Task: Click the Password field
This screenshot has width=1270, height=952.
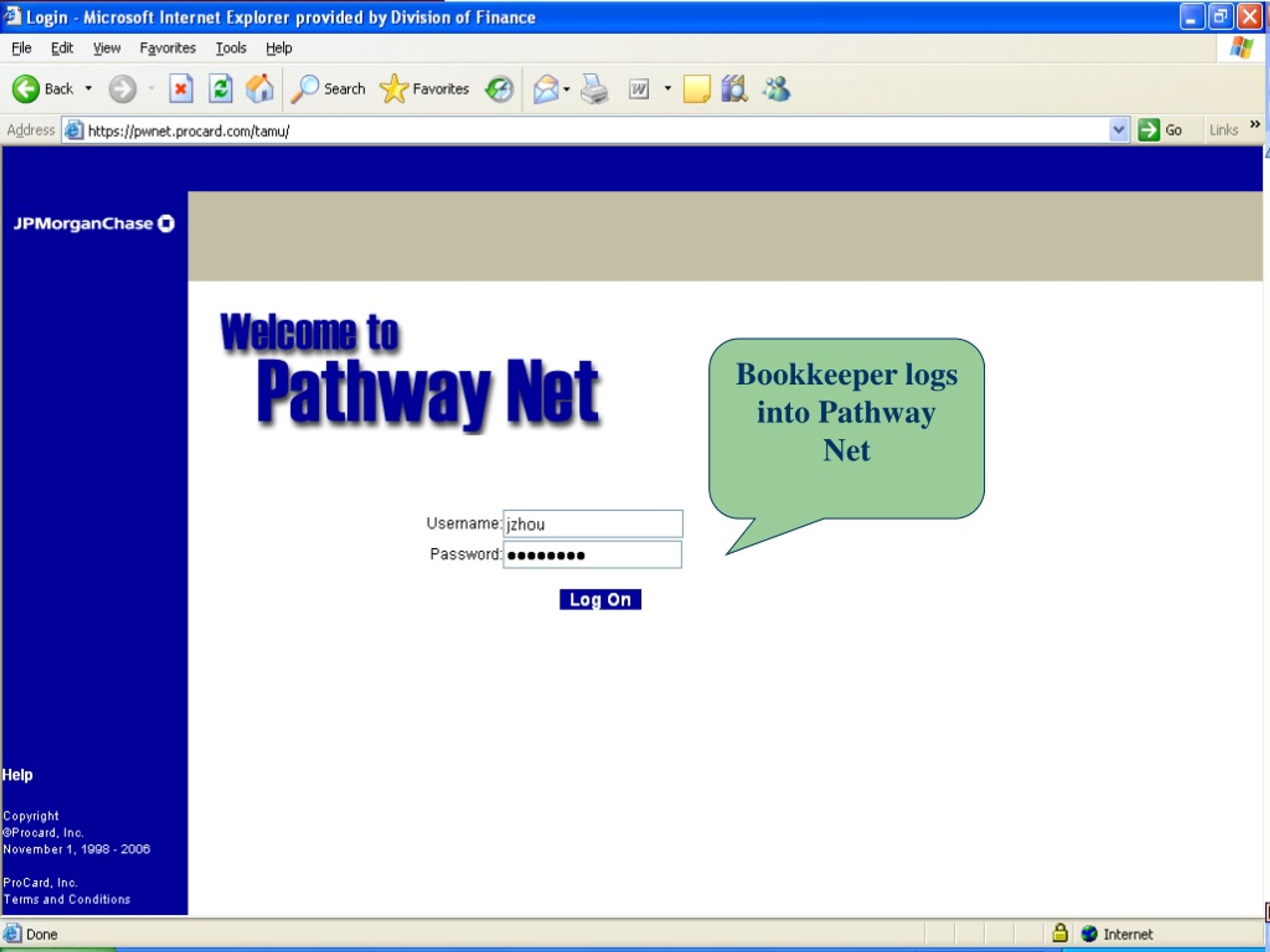Action: click(592, 555)
